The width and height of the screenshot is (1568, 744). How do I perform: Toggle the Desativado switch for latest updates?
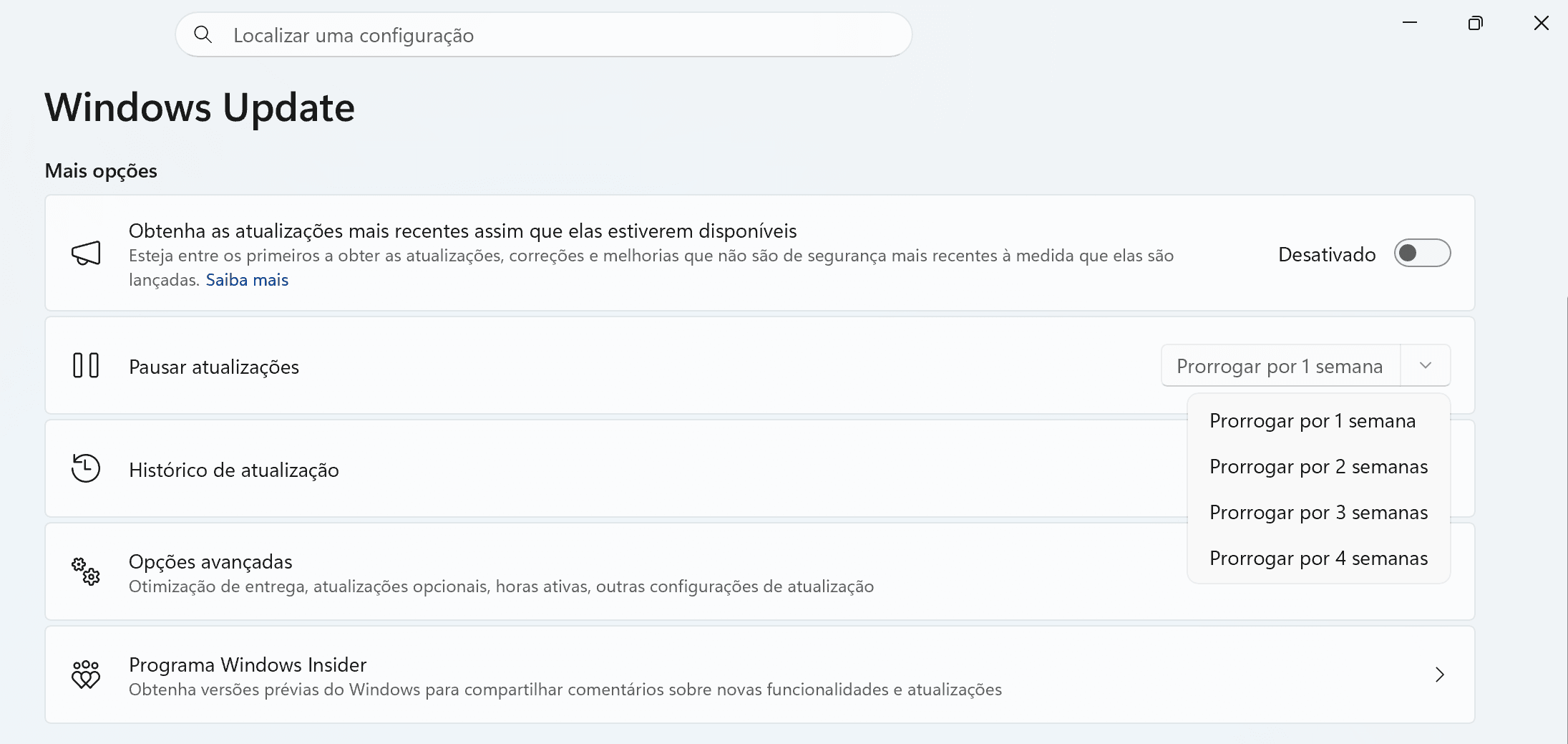coord(1422,253)
